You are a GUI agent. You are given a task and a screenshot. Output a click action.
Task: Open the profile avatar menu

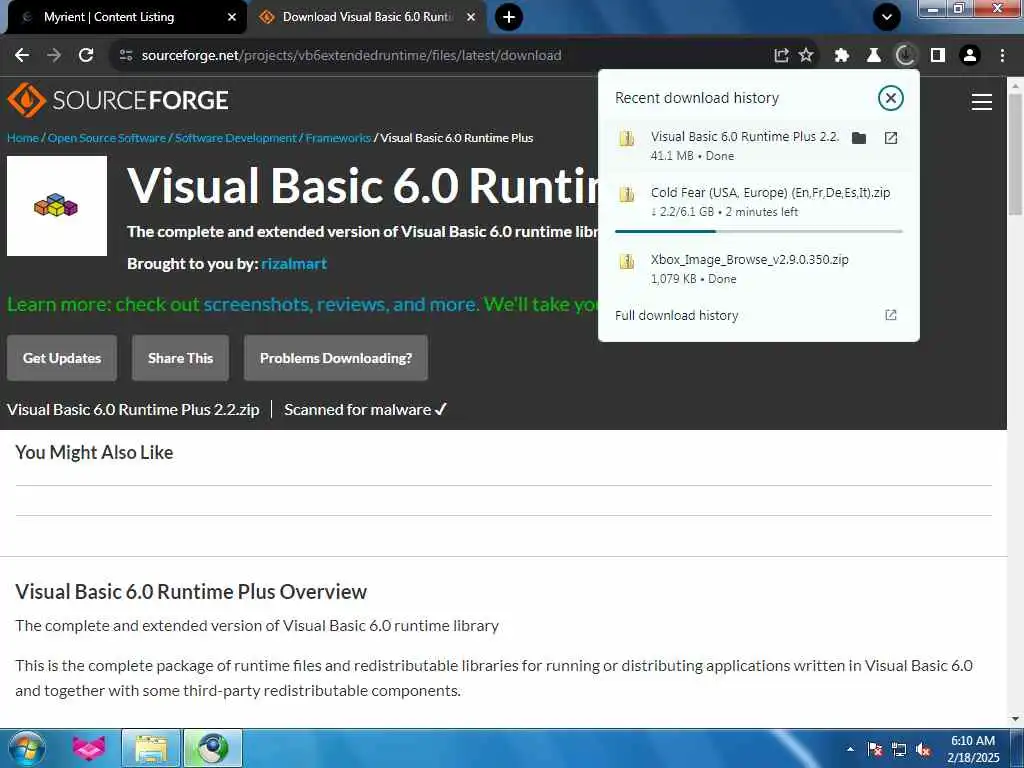[x=970, y=56]
